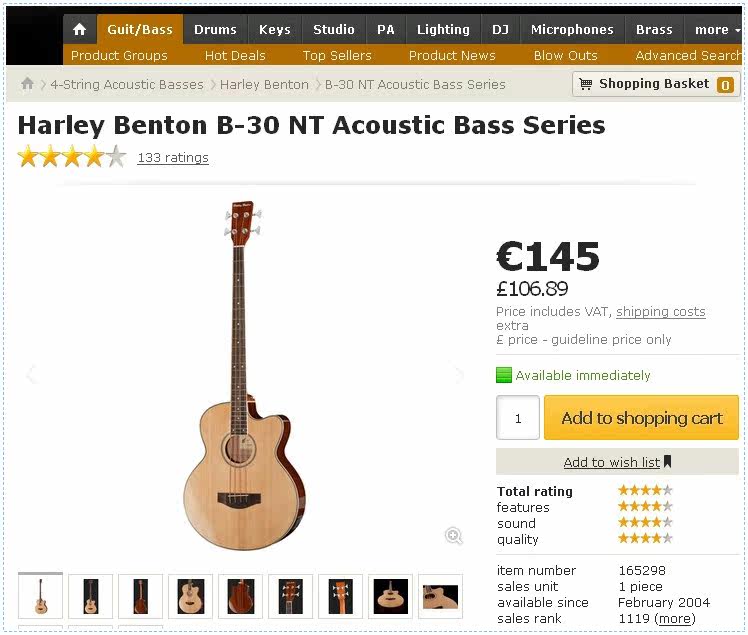Click the quantity input field
Image resolution: width=748 pixels, height=635 pixels.
tap(518, 418)
